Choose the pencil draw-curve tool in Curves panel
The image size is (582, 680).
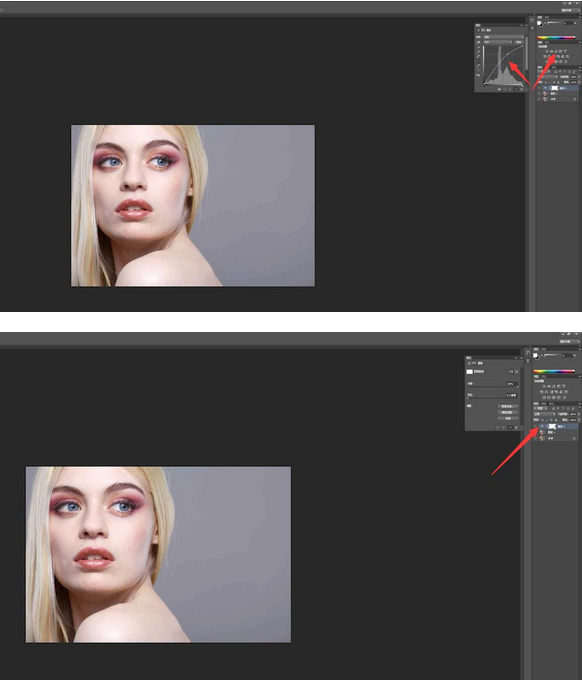coord(478,65)
